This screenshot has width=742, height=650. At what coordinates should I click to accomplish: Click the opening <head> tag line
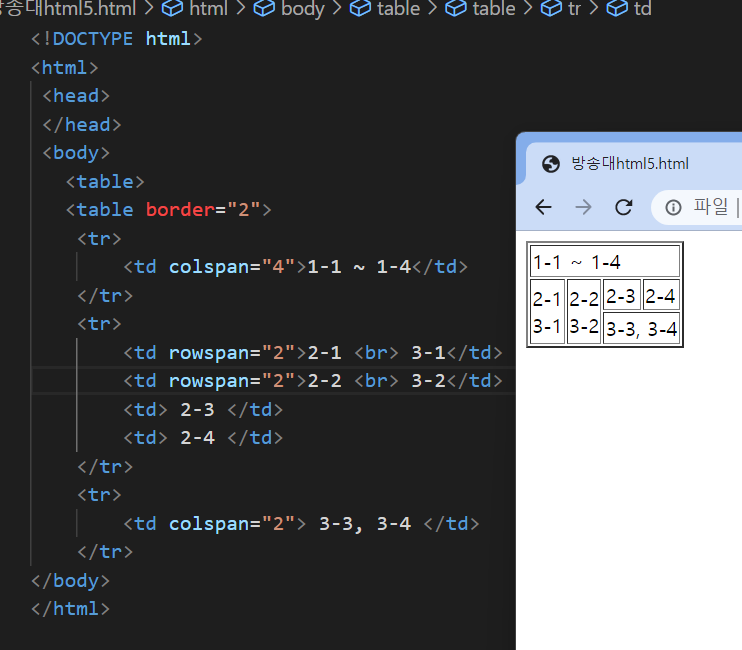point(76,96)
